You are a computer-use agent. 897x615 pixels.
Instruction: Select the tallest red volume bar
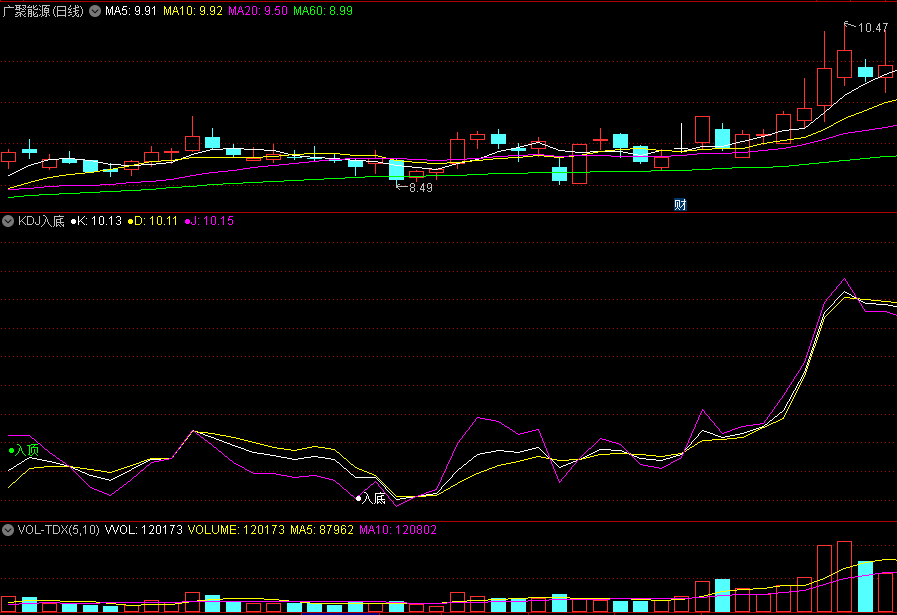pos(844,577)
